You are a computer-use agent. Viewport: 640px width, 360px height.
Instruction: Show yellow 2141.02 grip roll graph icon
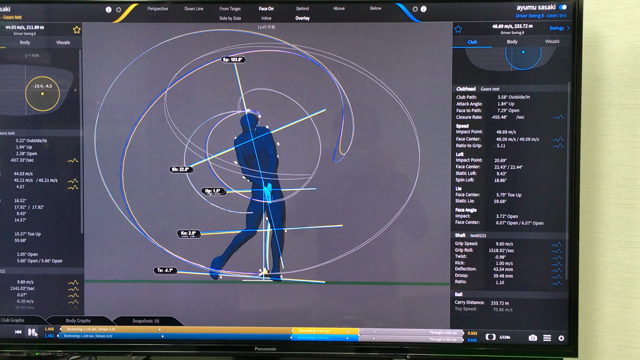pos(73,289)
